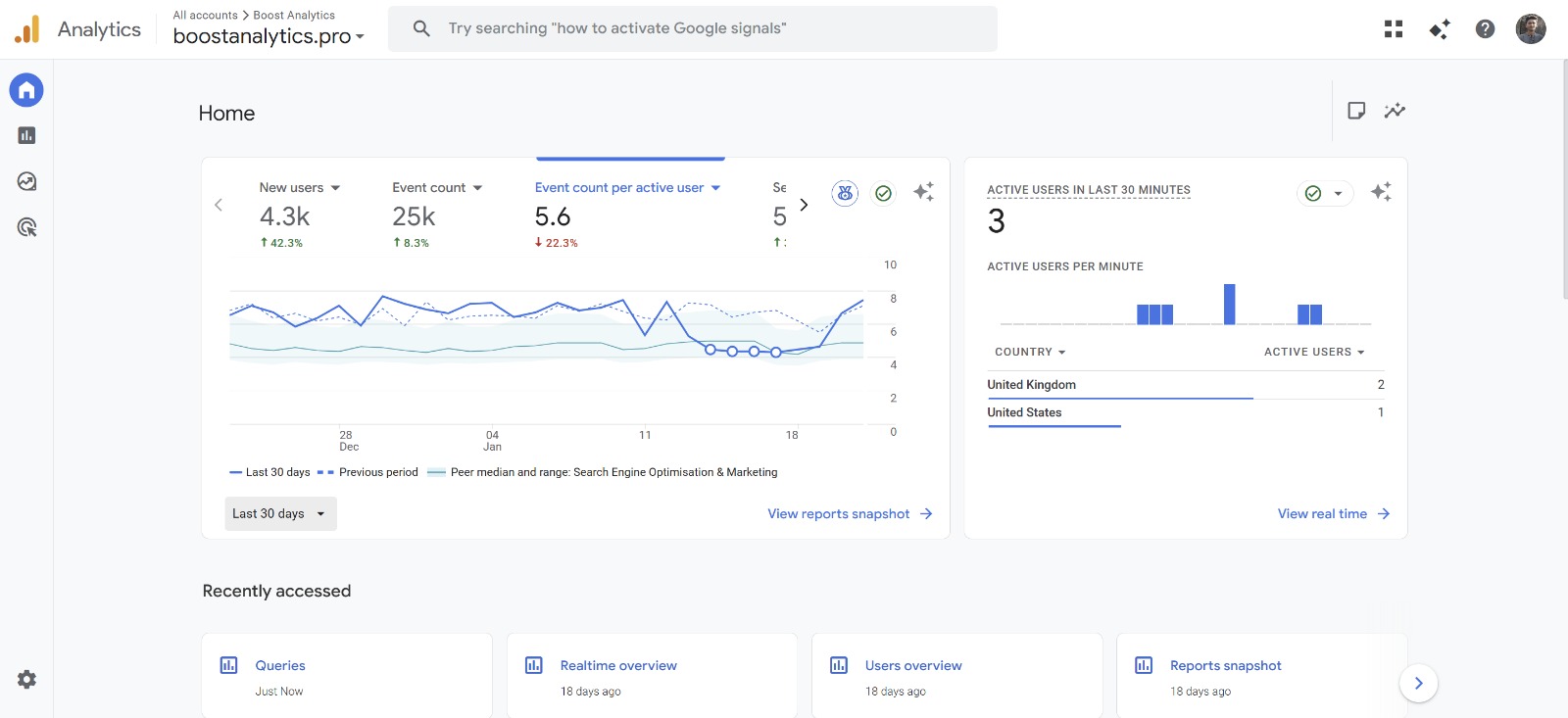Toggle the data quality checkmark on chart card
This screenshot has height=718, width=1568.
tap(883, 193)
